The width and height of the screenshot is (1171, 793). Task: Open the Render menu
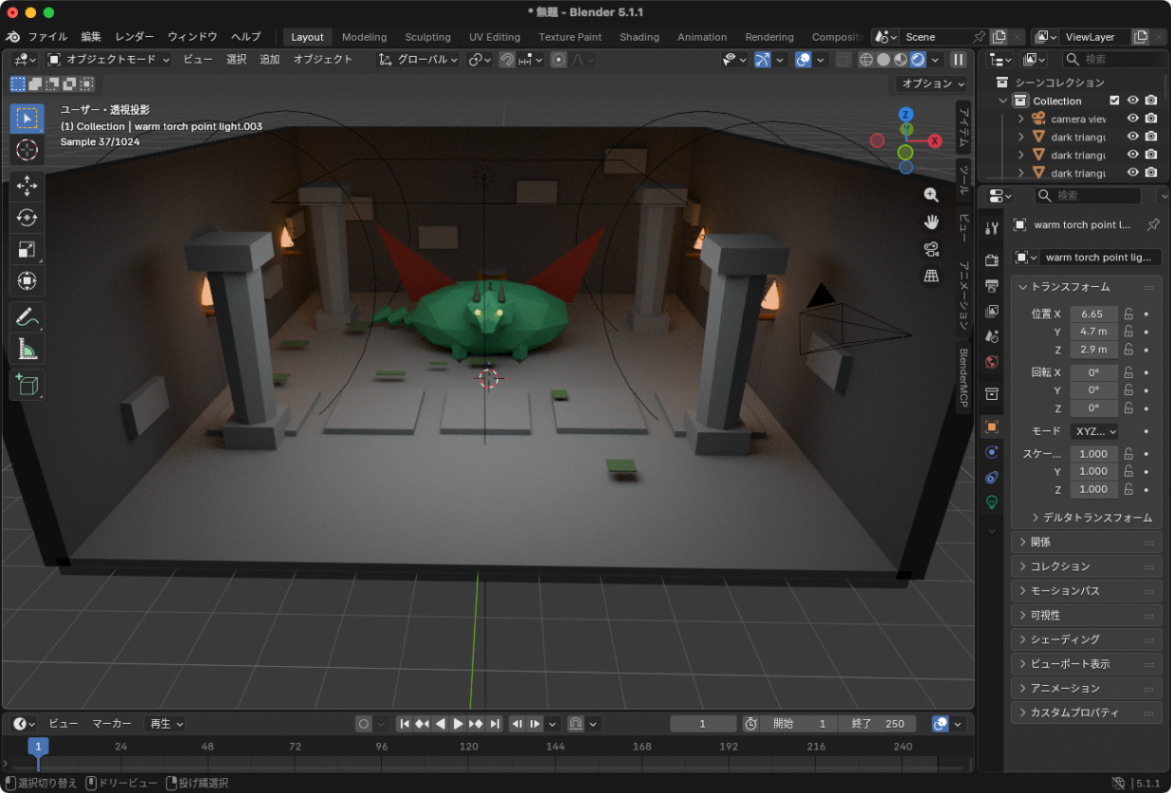[134, 37]
